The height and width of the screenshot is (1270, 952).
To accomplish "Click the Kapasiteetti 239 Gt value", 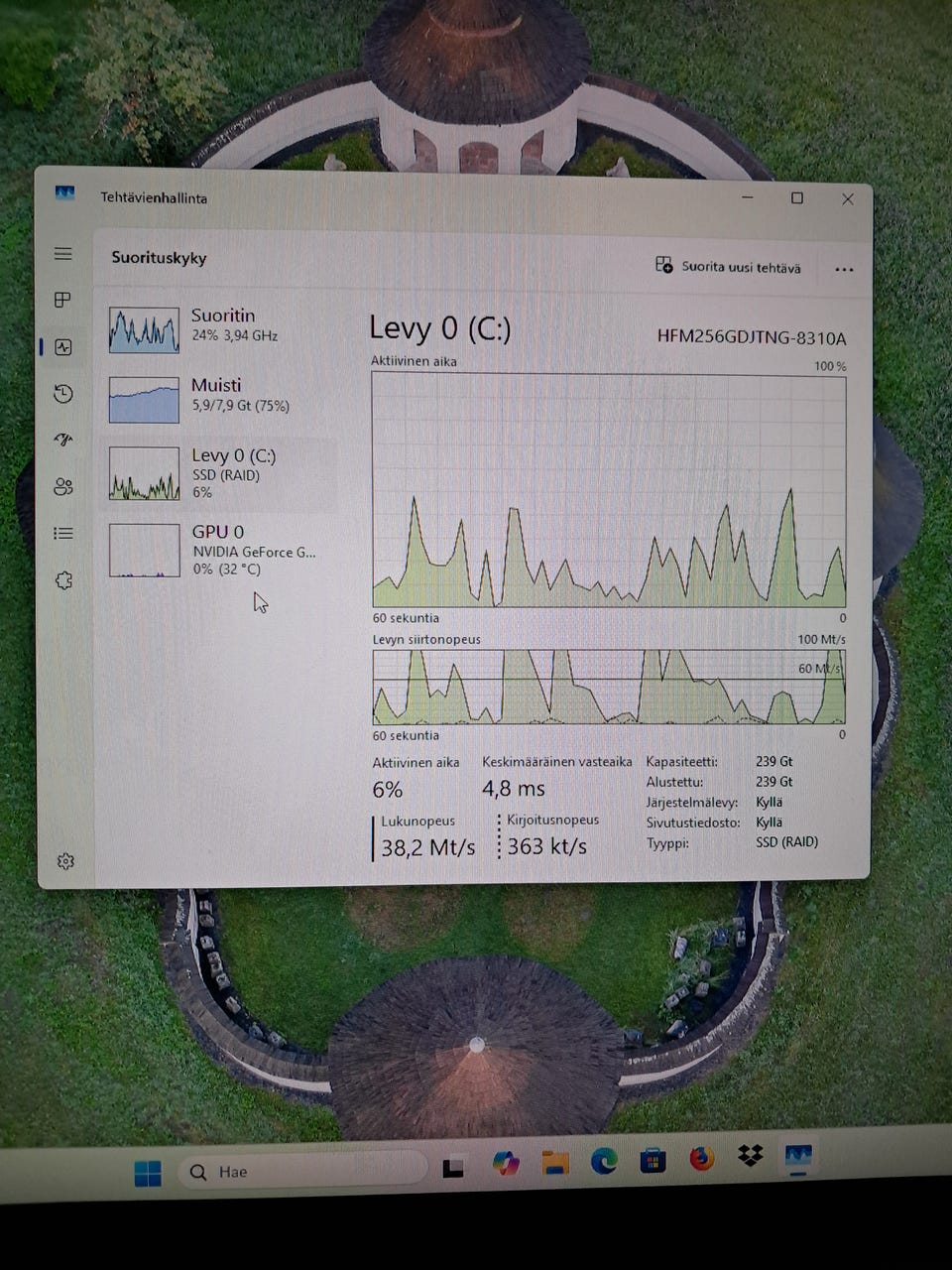I will tap(773, 762).
